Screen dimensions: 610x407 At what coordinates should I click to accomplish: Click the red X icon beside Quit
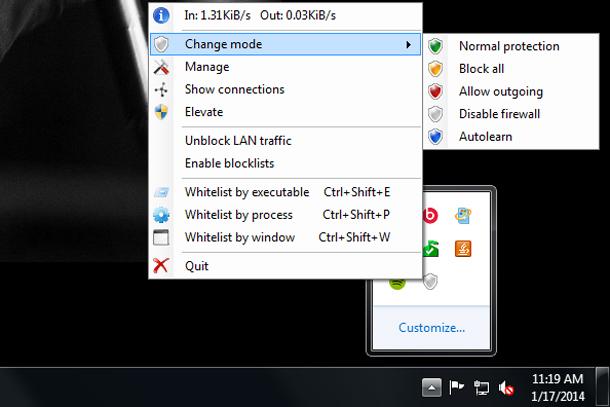click(161, 266)
